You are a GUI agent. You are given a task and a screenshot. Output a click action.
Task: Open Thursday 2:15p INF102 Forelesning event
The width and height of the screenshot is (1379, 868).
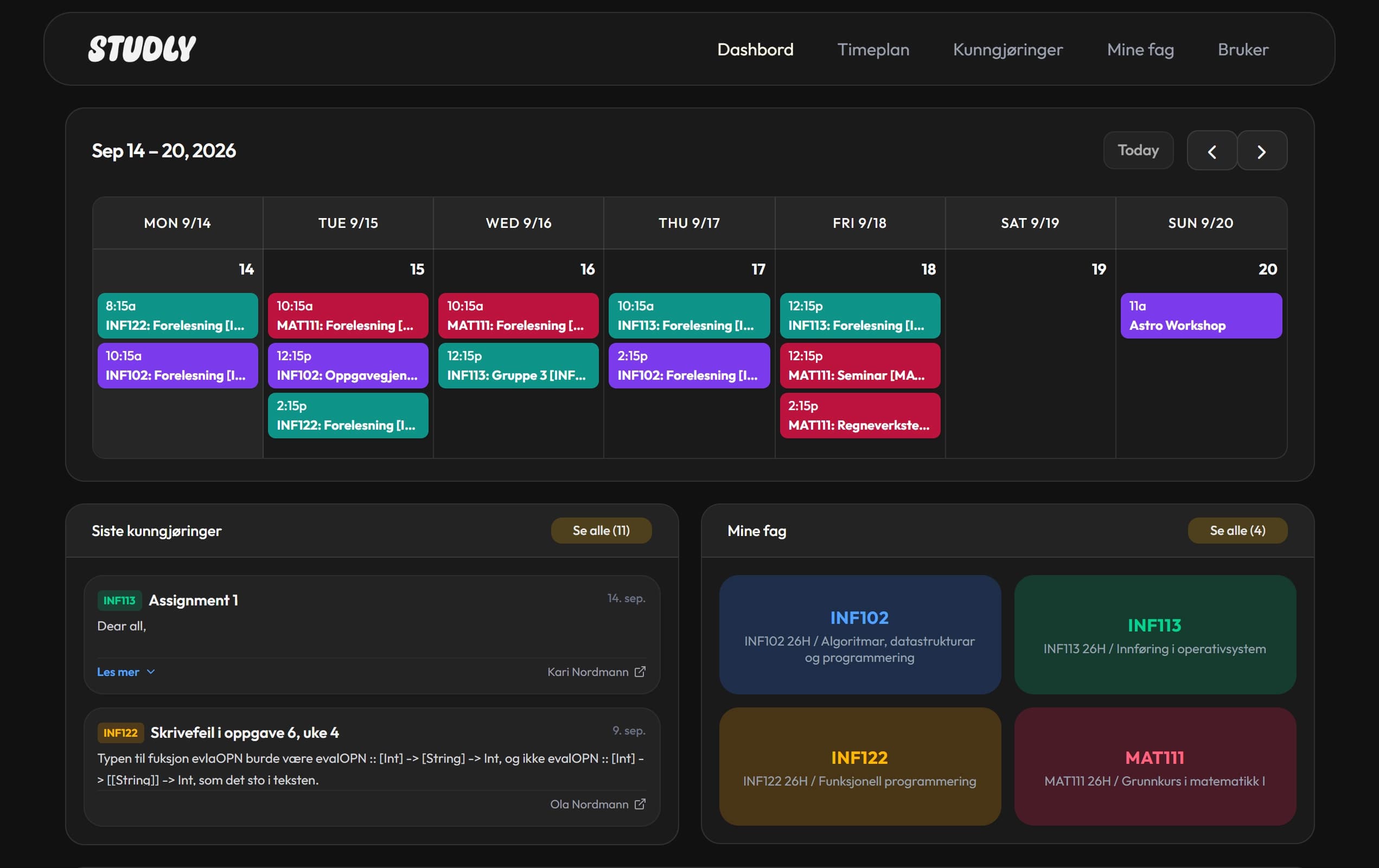coord(689,365)
